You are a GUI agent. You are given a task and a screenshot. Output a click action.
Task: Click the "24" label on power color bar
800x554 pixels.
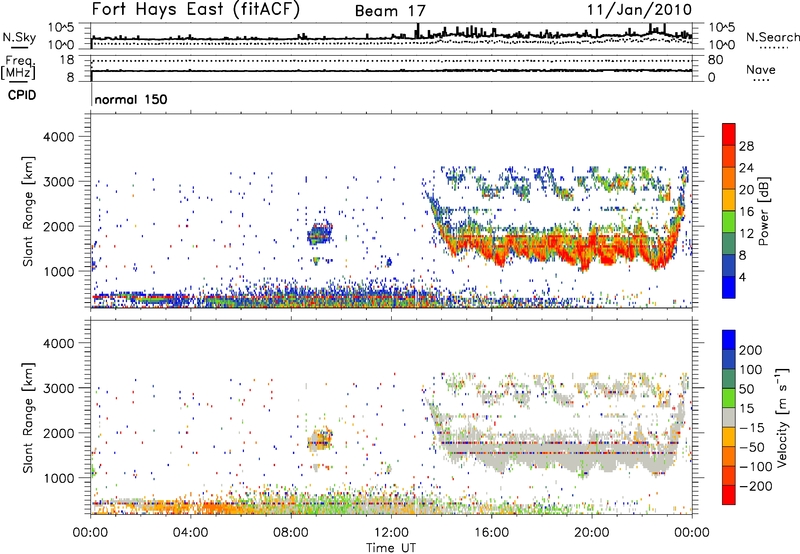746,168
